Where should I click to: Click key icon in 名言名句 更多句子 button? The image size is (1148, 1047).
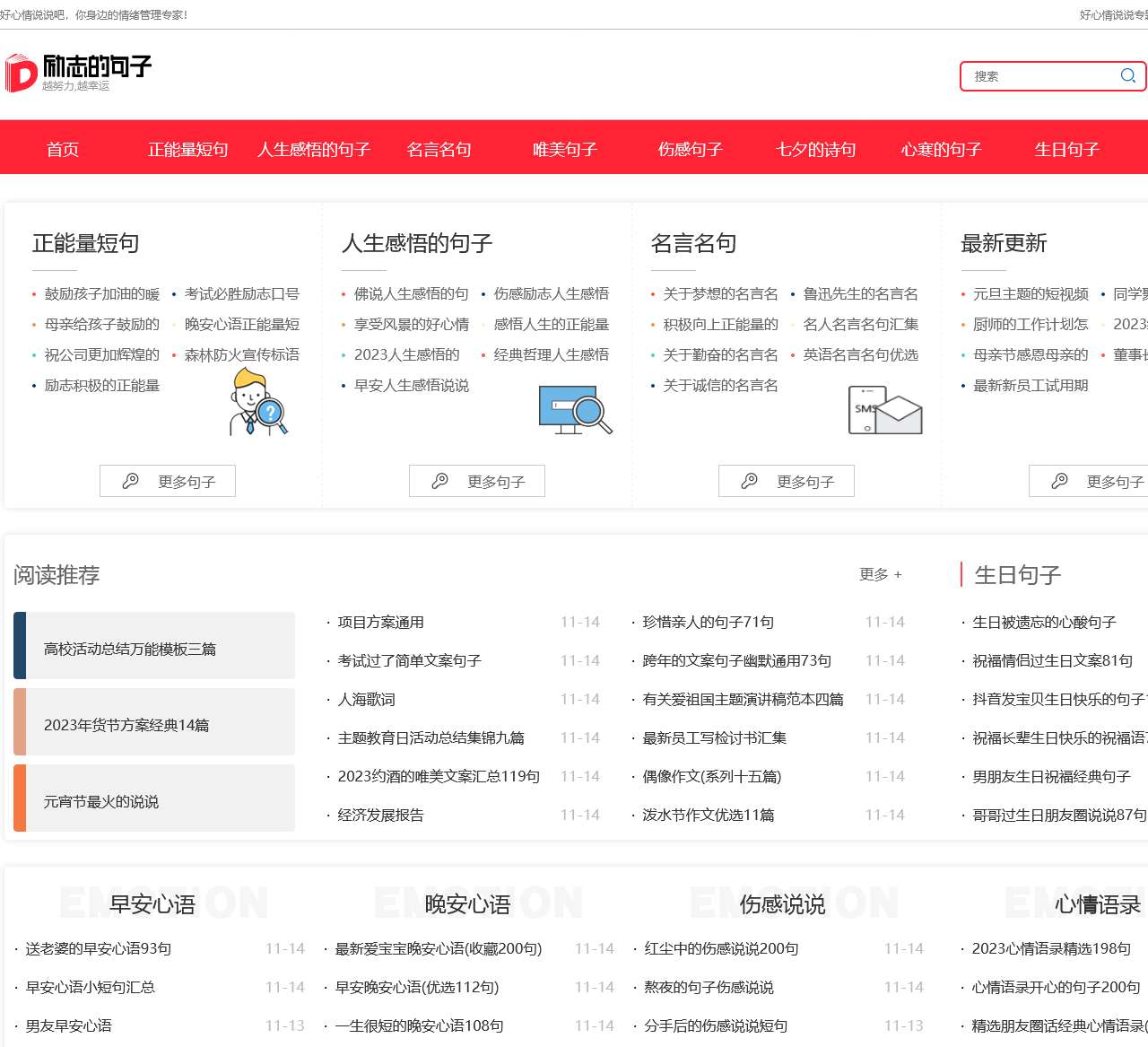(x=750, y=481)
